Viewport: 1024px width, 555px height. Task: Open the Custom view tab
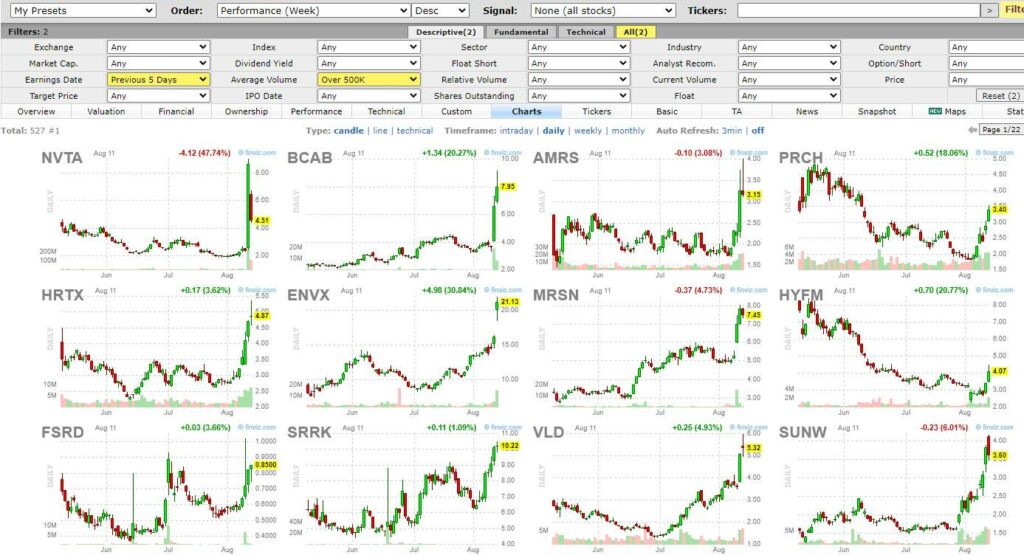[x=456, y=112]
